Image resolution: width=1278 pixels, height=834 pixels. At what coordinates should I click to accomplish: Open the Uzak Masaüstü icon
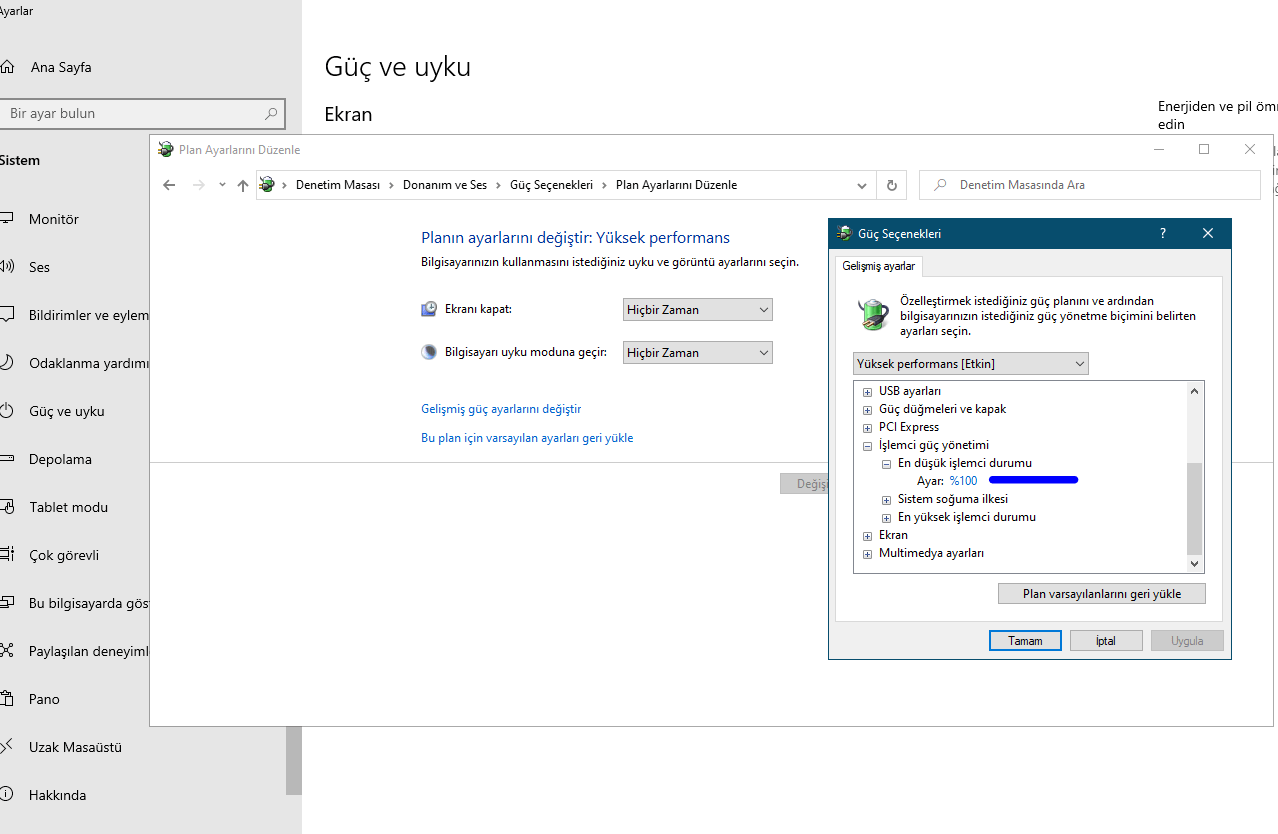click(x=7, y=747)
